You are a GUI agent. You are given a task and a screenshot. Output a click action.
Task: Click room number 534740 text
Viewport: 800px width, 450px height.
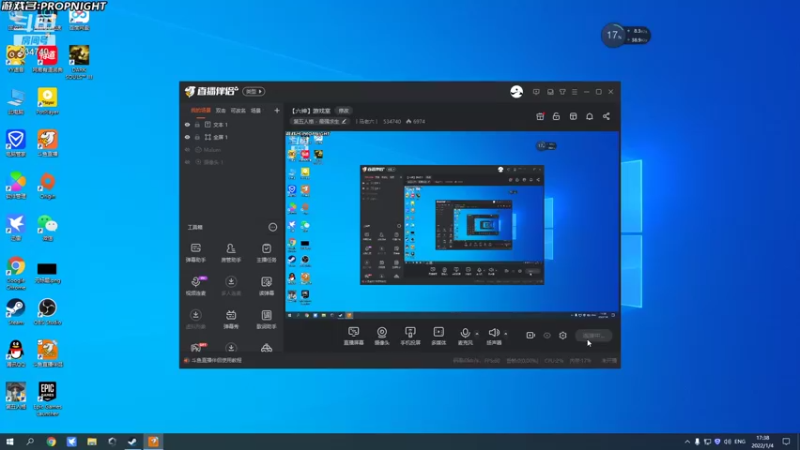pos(392,121)
